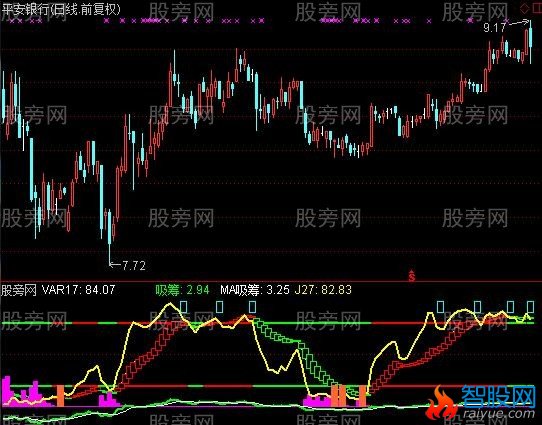
Task: Click the red diamond icon at top right
Action: coord(524,8)
